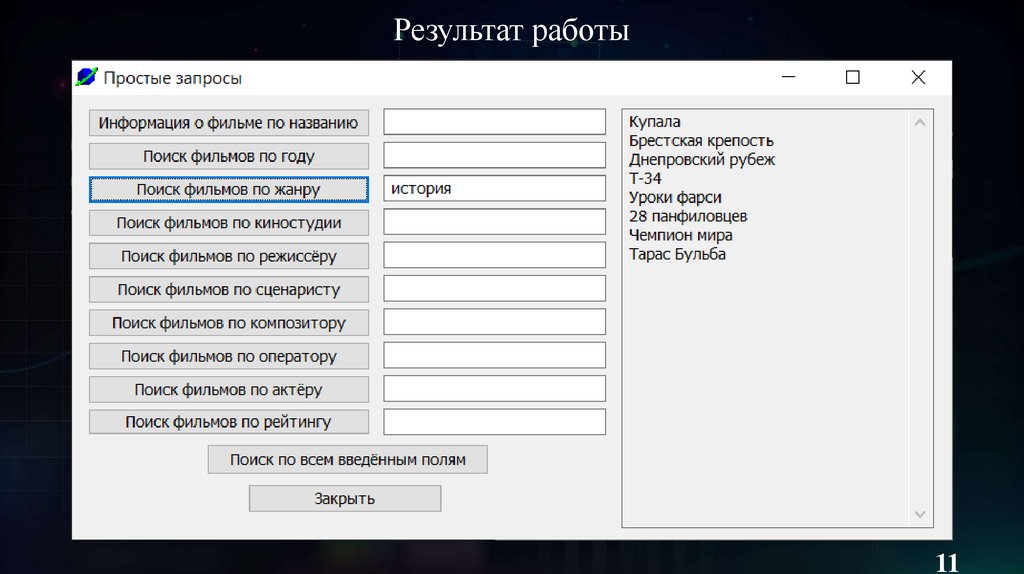This screenshot has width=1024, height=574.
Task: Focus the rating search input field
Action: 495,422
